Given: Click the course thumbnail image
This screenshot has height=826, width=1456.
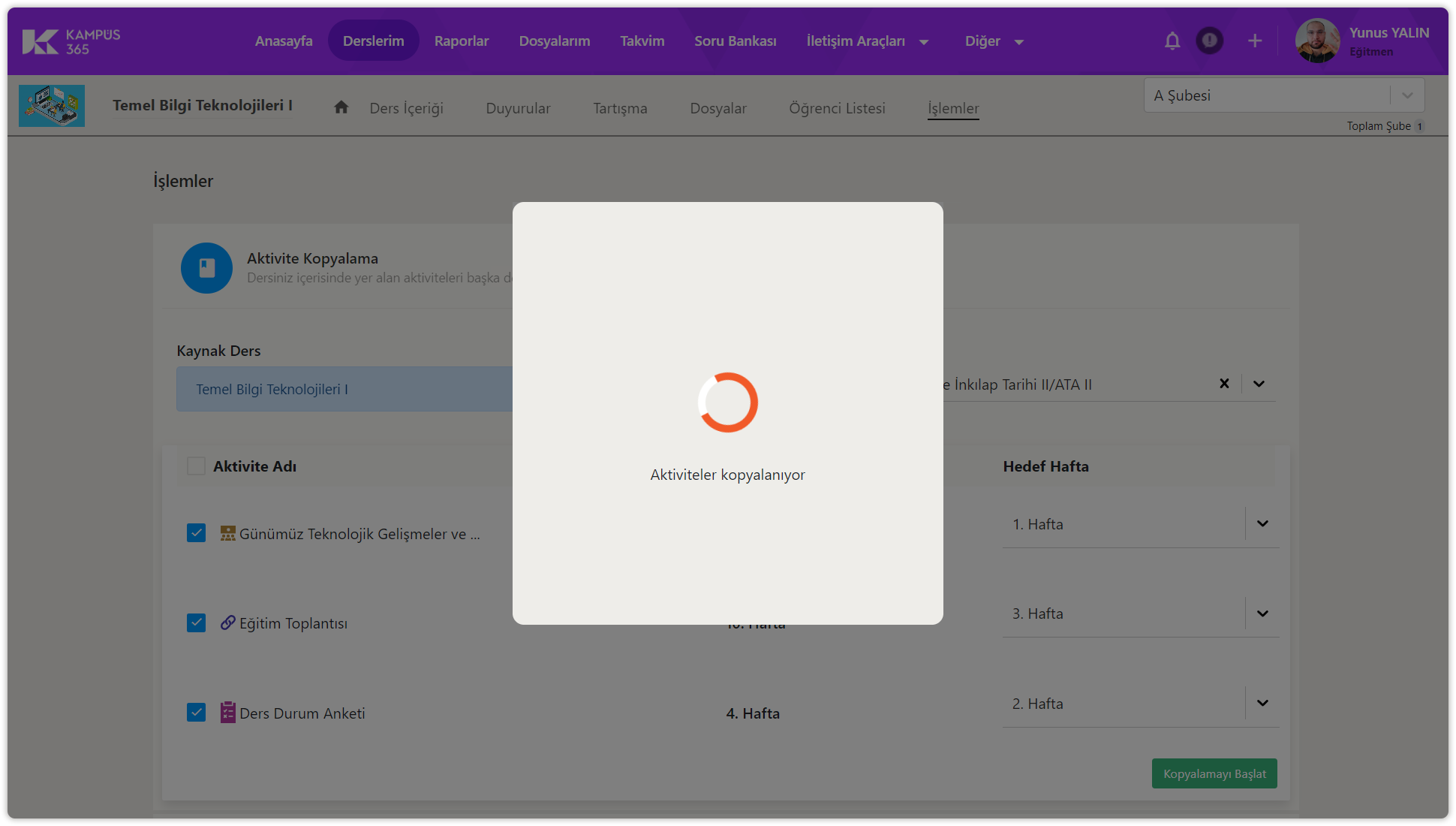Looking at the screenshot, I should (x=52, y=105).
